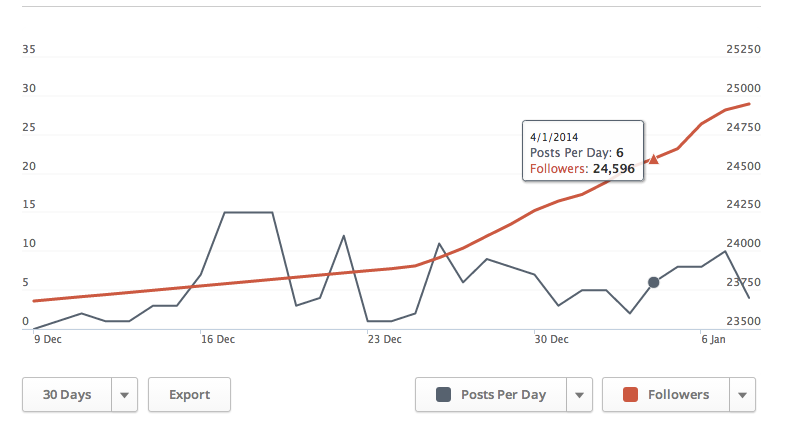Screen dimensions: 801x431
Task: Expand the Followers dropdown arrow
Action: pos(742,395)
